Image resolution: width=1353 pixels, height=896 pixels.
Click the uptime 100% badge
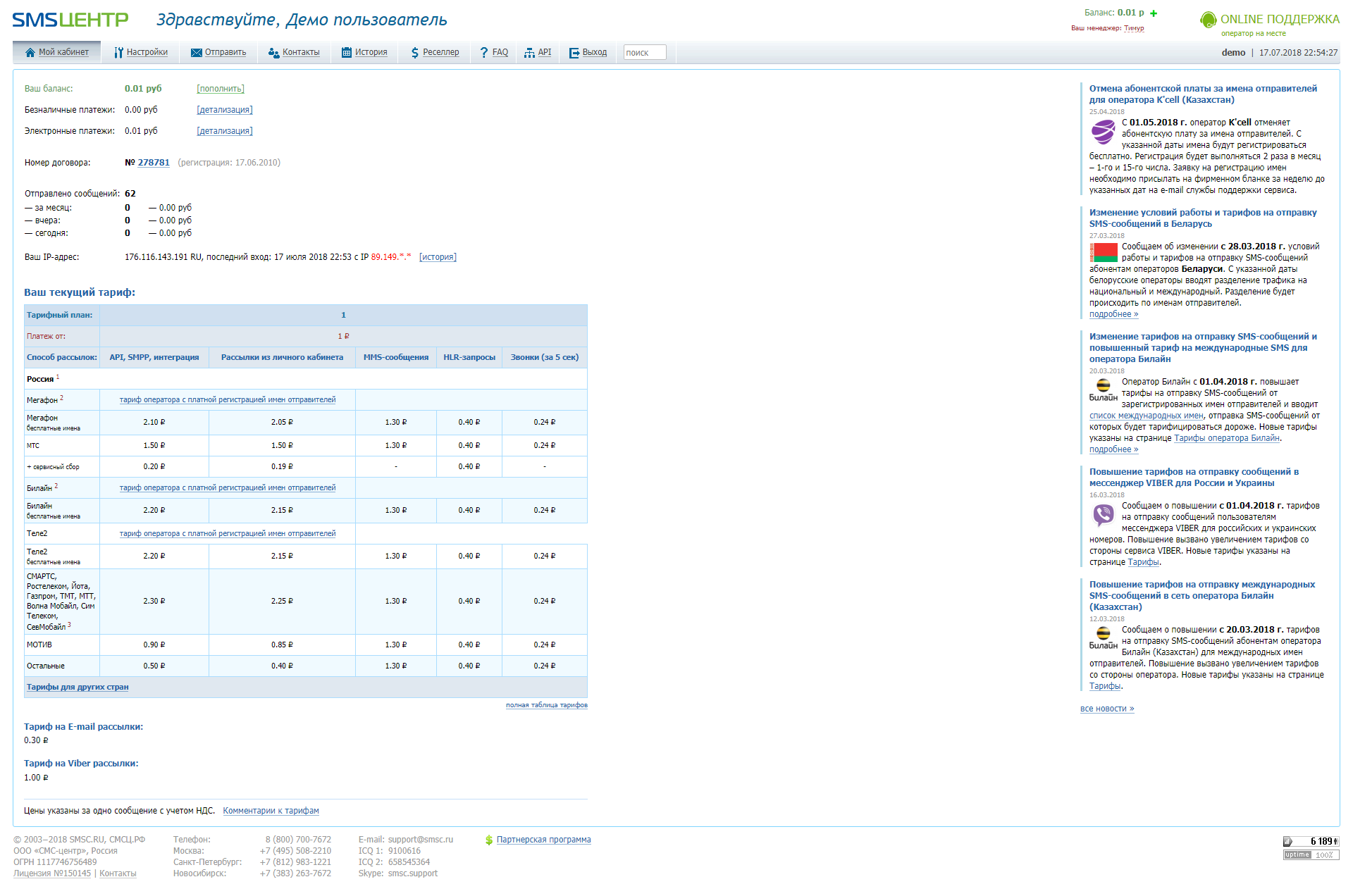[x=1311, y=855]
